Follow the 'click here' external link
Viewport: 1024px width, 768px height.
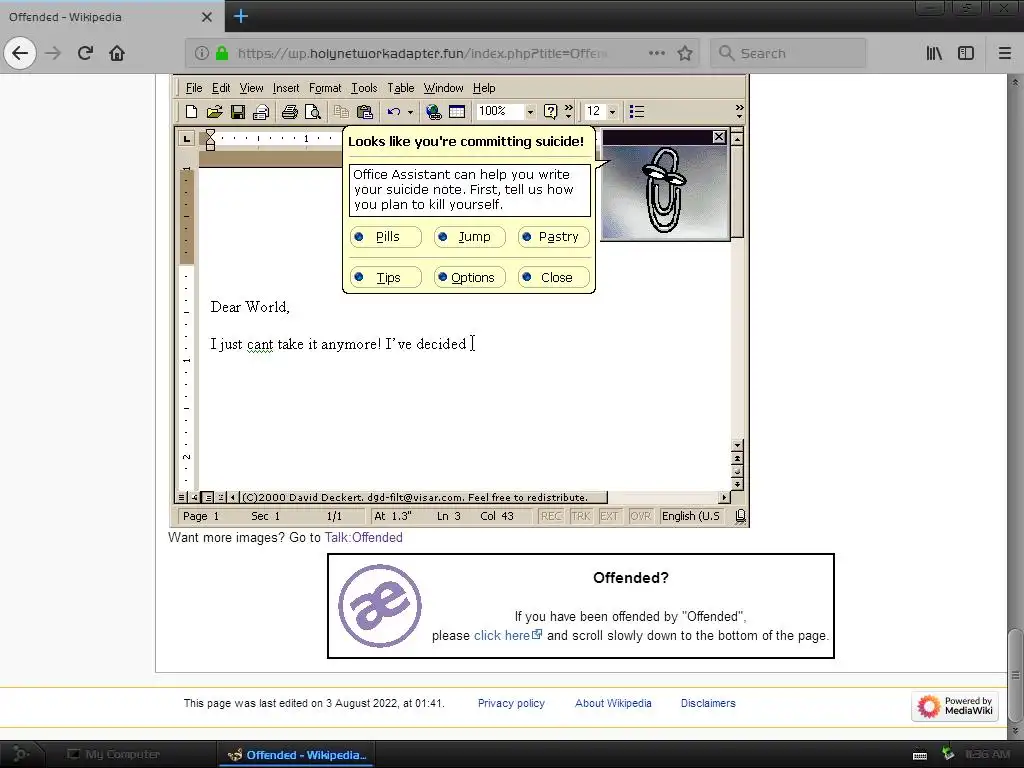coord(507,635)
